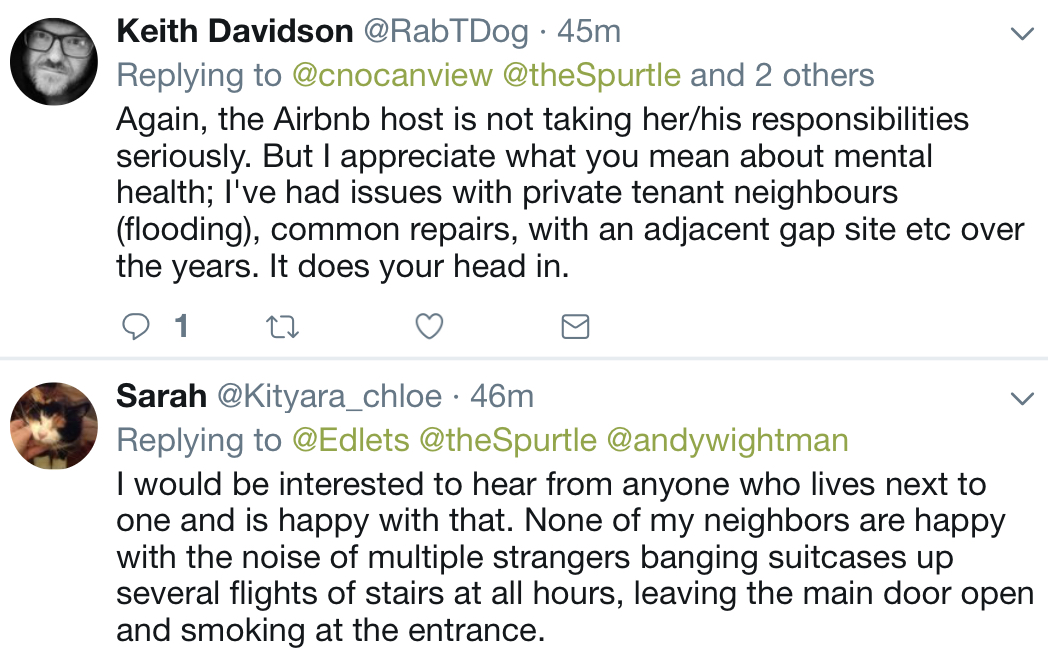The width and height of the screenshot is (1048, 658).
Task: Expand options chevron on Keith Davidson's tweet
Action: tap(1022, 33)
